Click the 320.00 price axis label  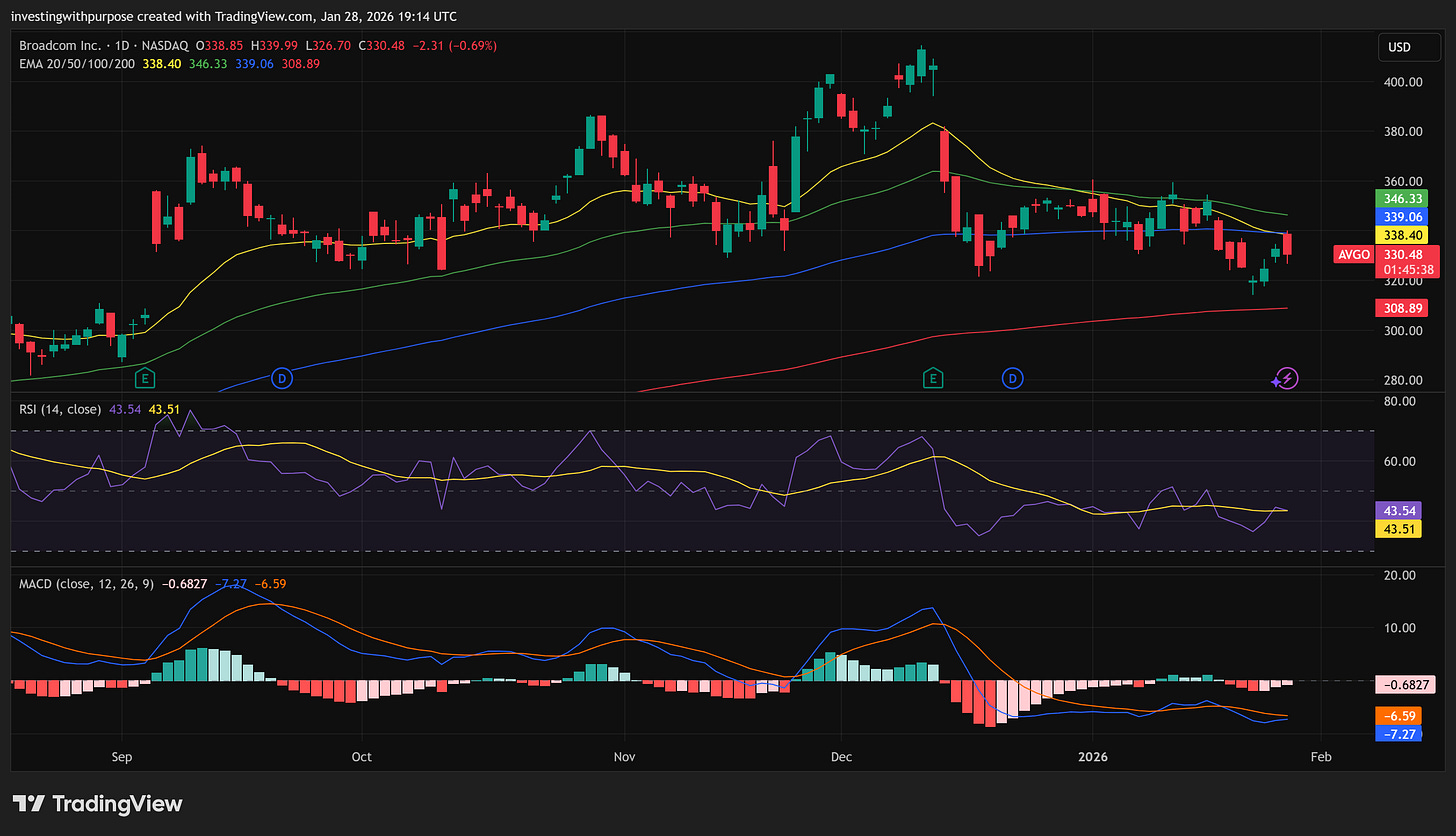coord(1402,281)
